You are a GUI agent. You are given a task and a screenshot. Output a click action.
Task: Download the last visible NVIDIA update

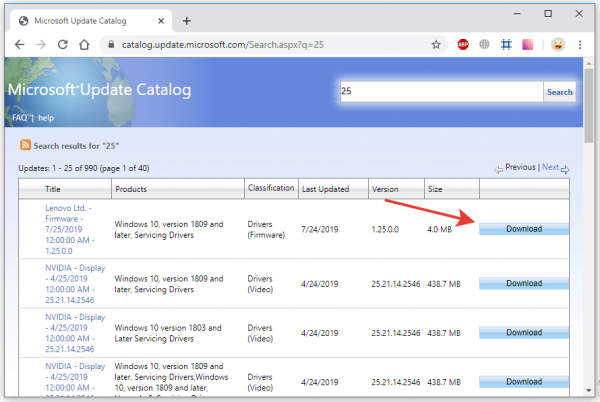coord(524,382)
